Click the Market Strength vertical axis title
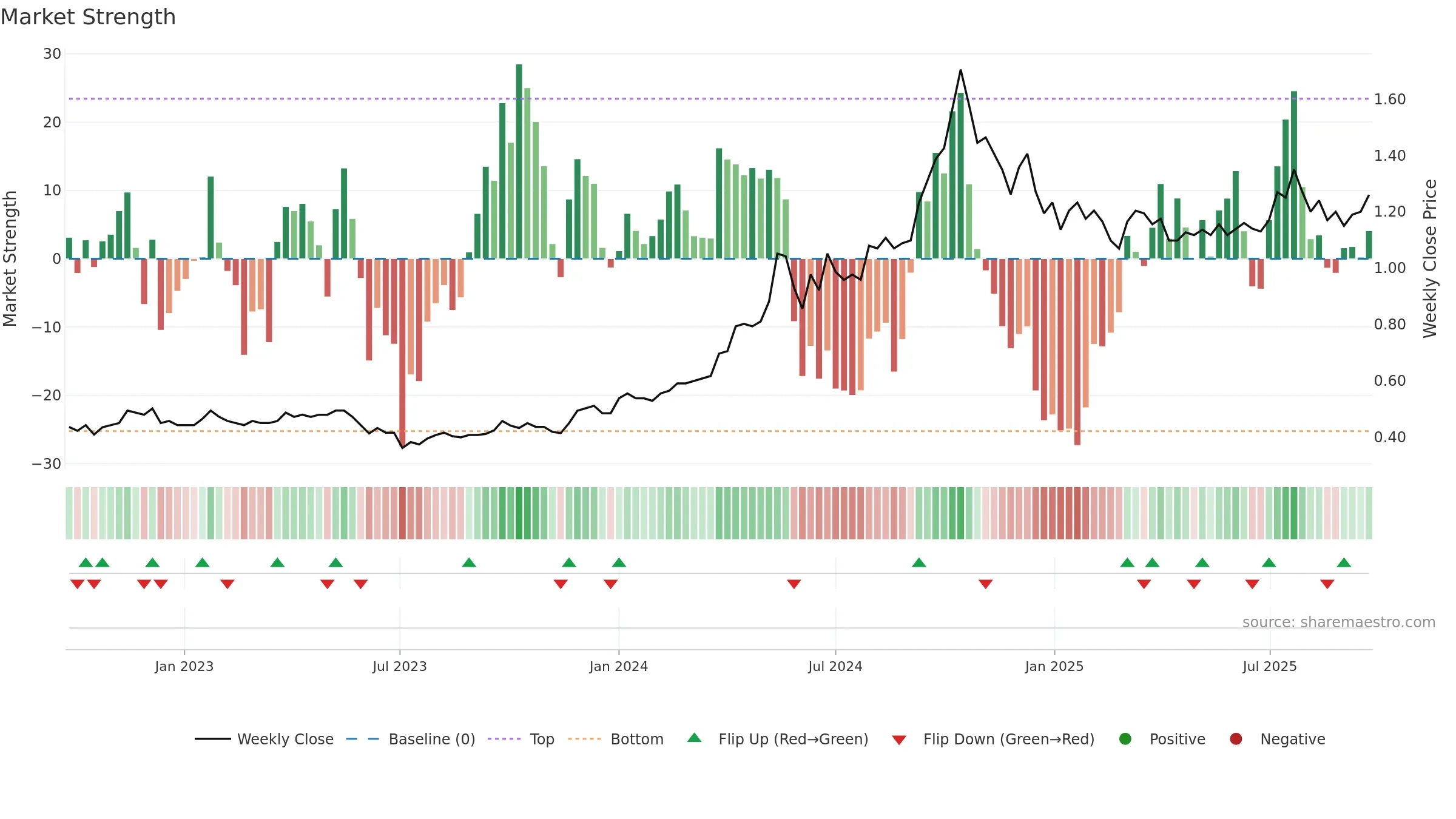Screen dimensions: 1456x819 click(x=10, y=258)
